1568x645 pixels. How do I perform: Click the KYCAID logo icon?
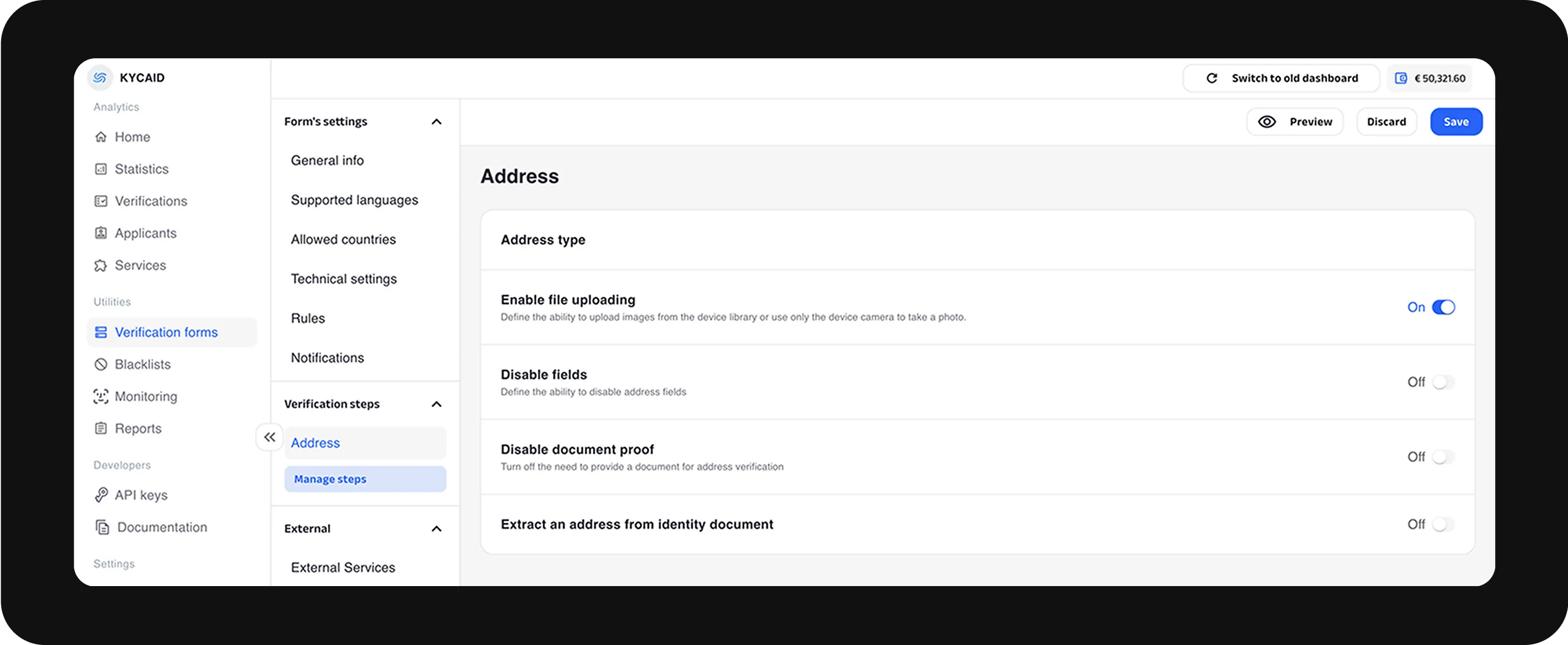99,77
